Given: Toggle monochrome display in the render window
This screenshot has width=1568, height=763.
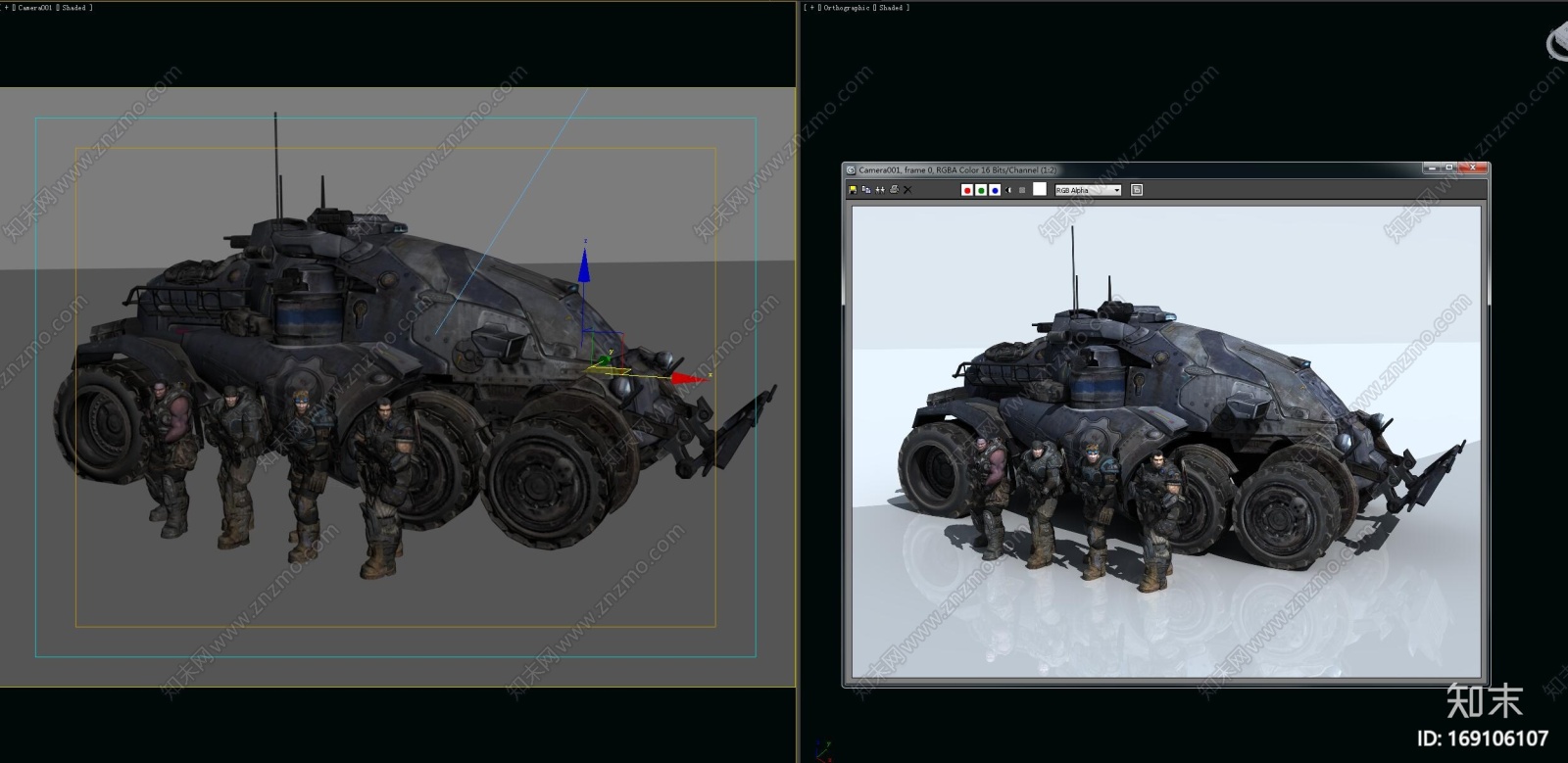Looking at the screenshot, I should [1022, 190].
